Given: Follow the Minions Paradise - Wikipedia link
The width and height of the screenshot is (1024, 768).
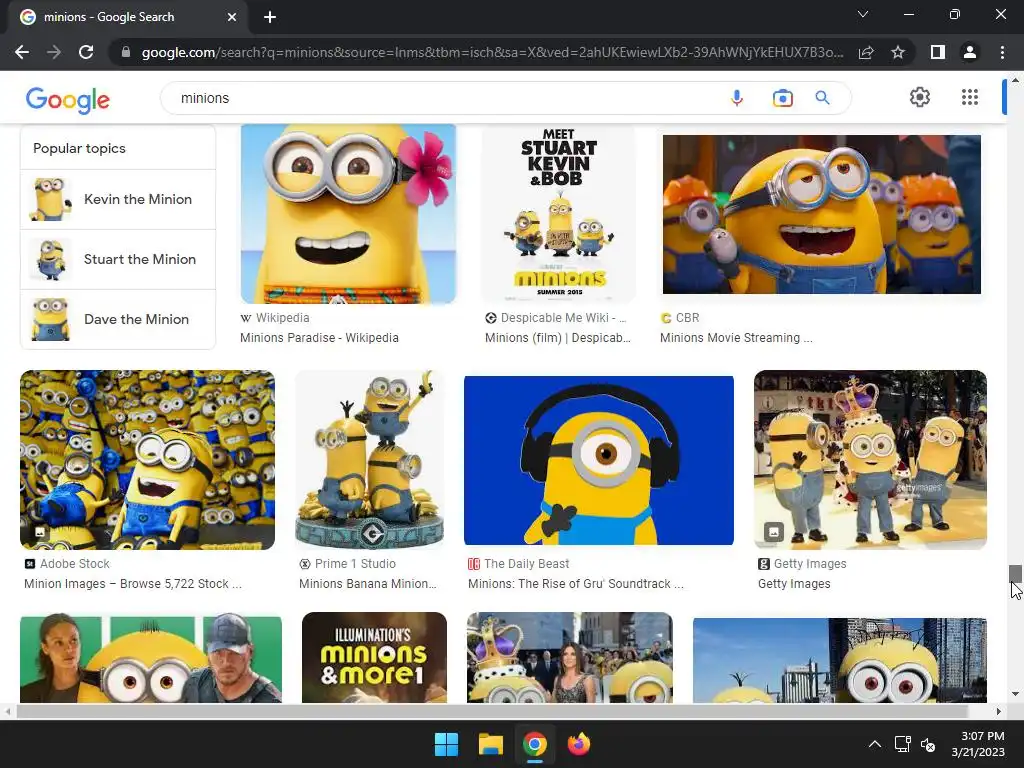Looking at the screenshot, I should (319, 338).
